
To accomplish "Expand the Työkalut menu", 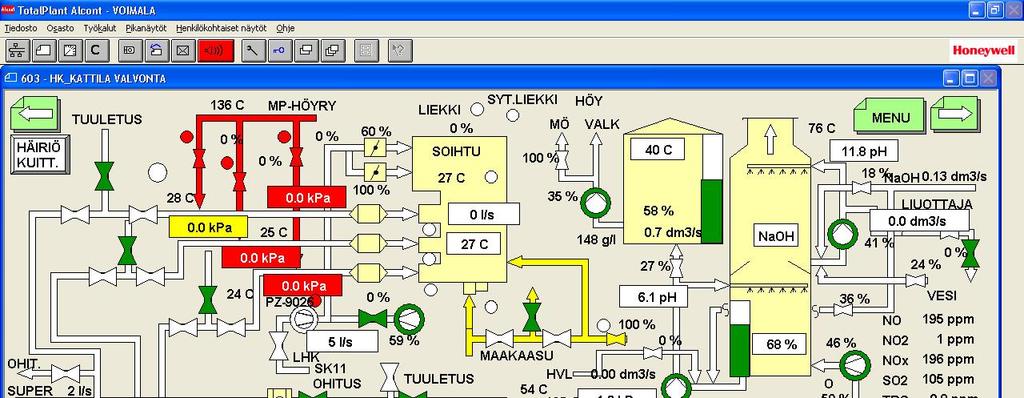I will (x=99, y=28).
